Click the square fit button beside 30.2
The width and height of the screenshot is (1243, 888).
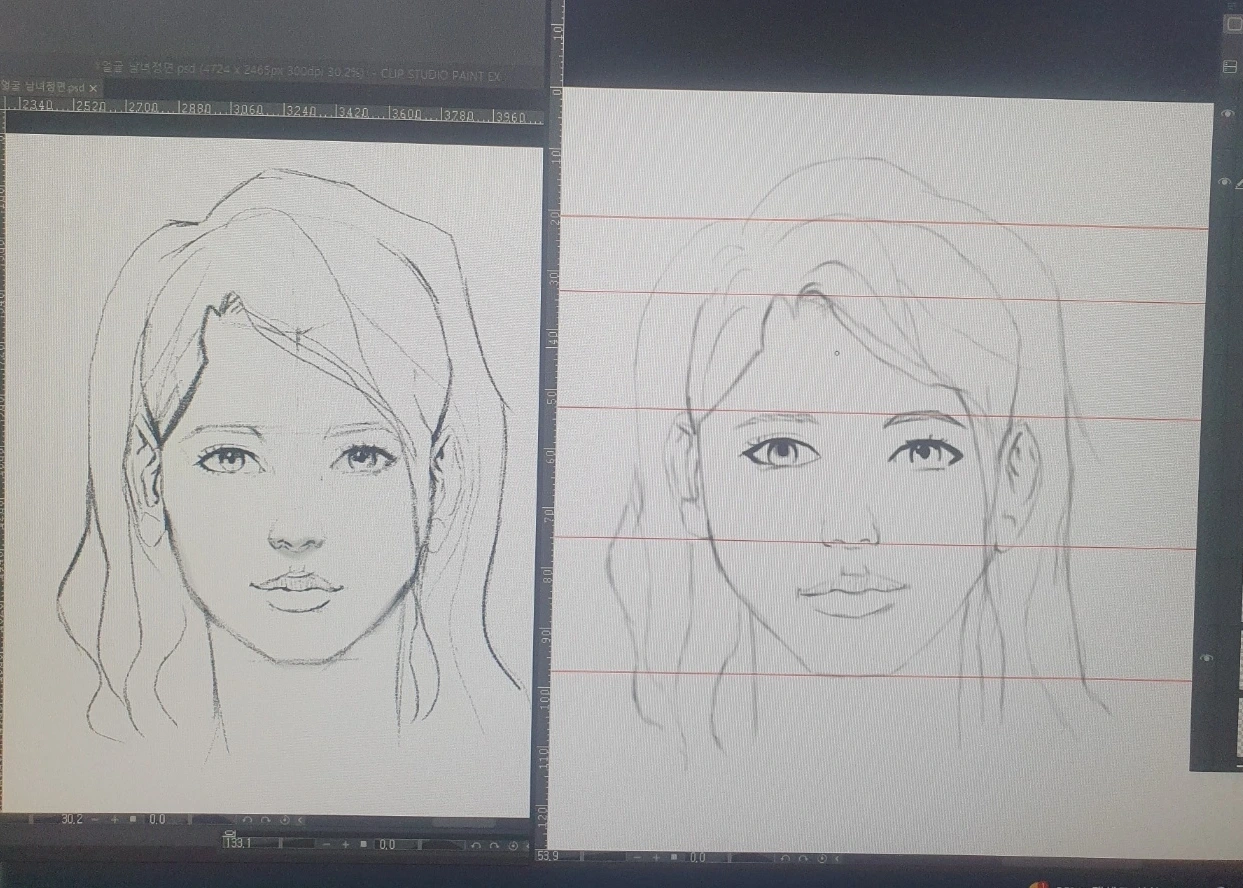pos(133,820)
